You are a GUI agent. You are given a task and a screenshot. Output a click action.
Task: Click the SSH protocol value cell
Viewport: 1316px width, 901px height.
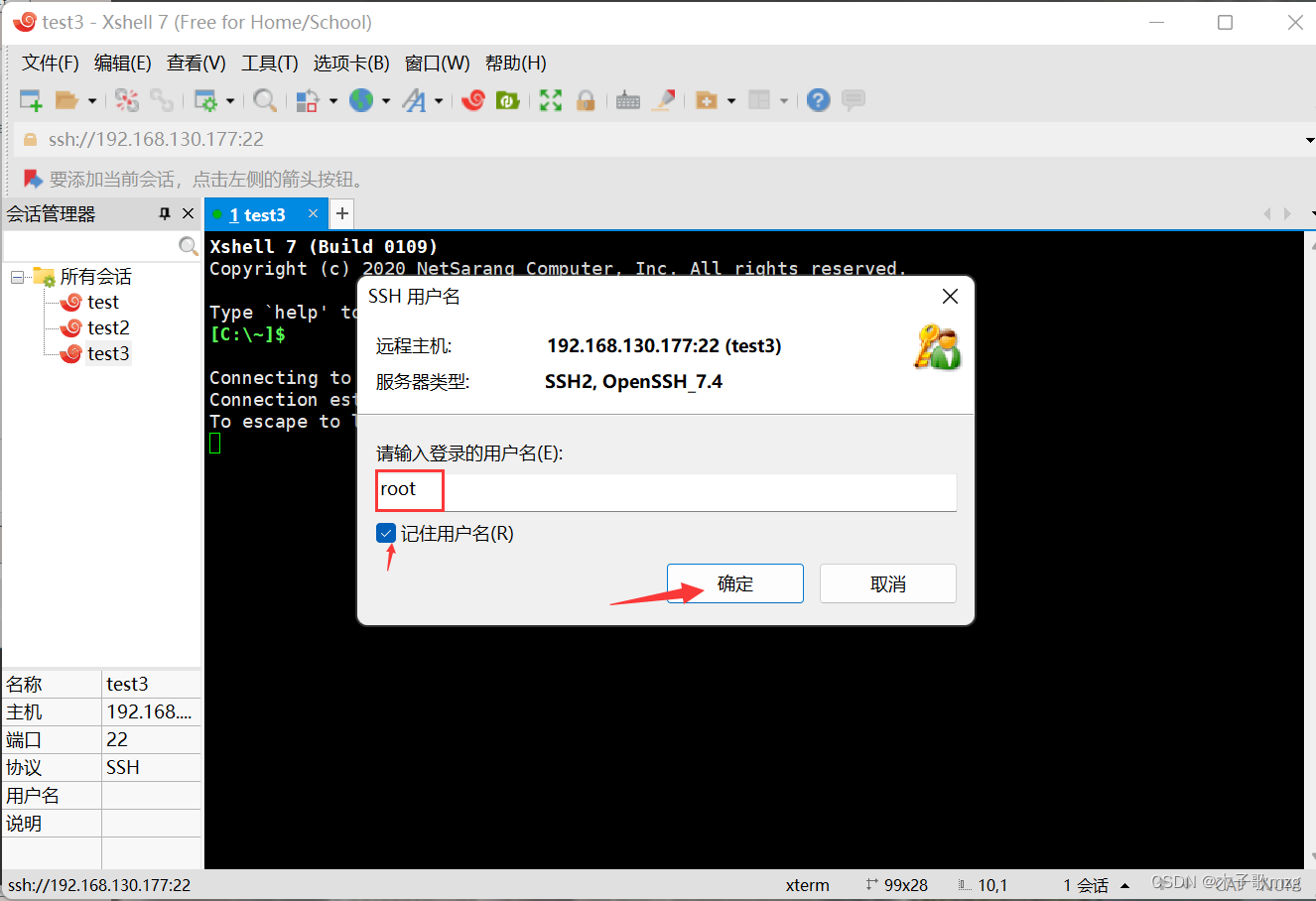151,767
